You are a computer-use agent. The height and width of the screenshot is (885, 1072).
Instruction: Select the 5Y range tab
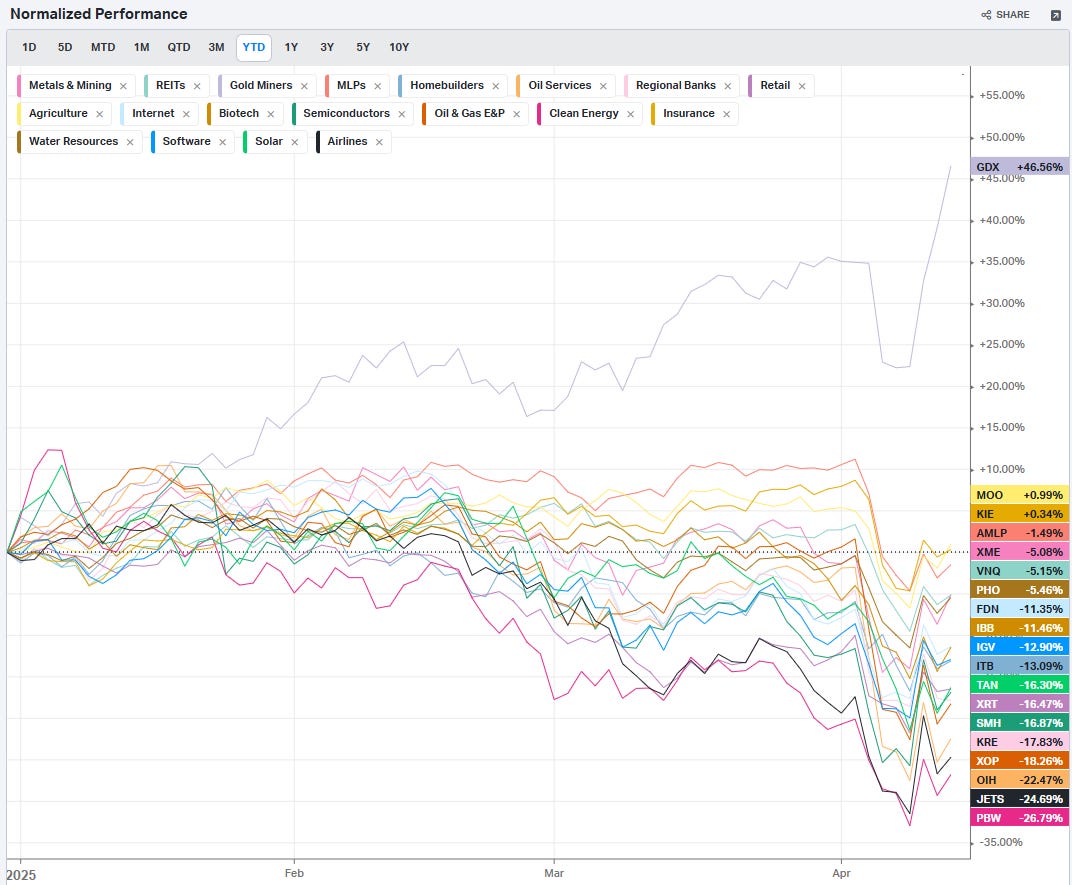(x=363, y=47)
